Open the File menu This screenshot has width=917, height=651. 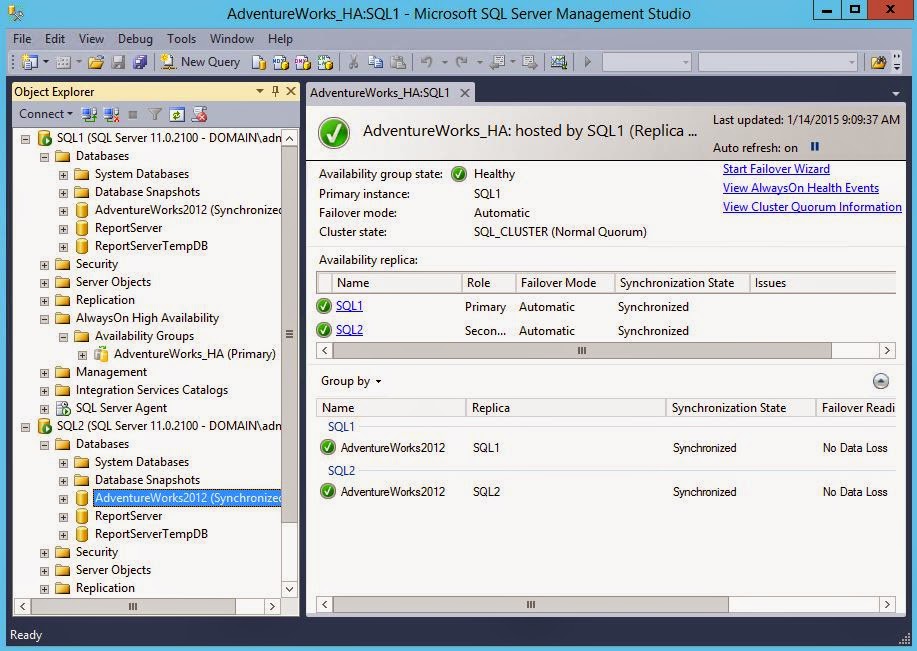22,39
